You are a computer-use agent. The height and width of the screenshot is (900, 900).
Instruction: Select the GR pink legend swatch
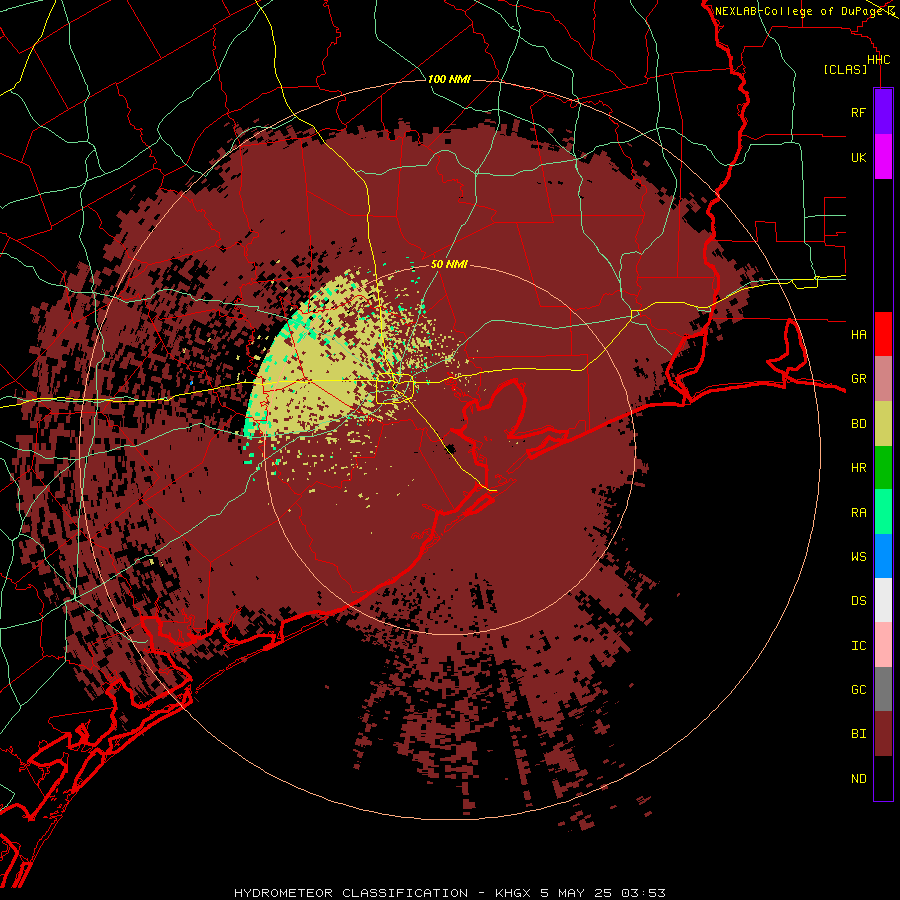(883, 378)
